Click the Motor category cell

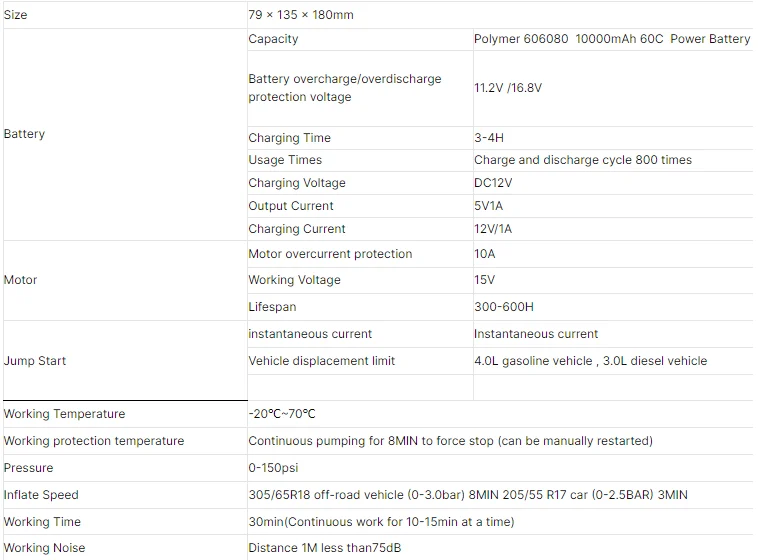coord(21,280)
